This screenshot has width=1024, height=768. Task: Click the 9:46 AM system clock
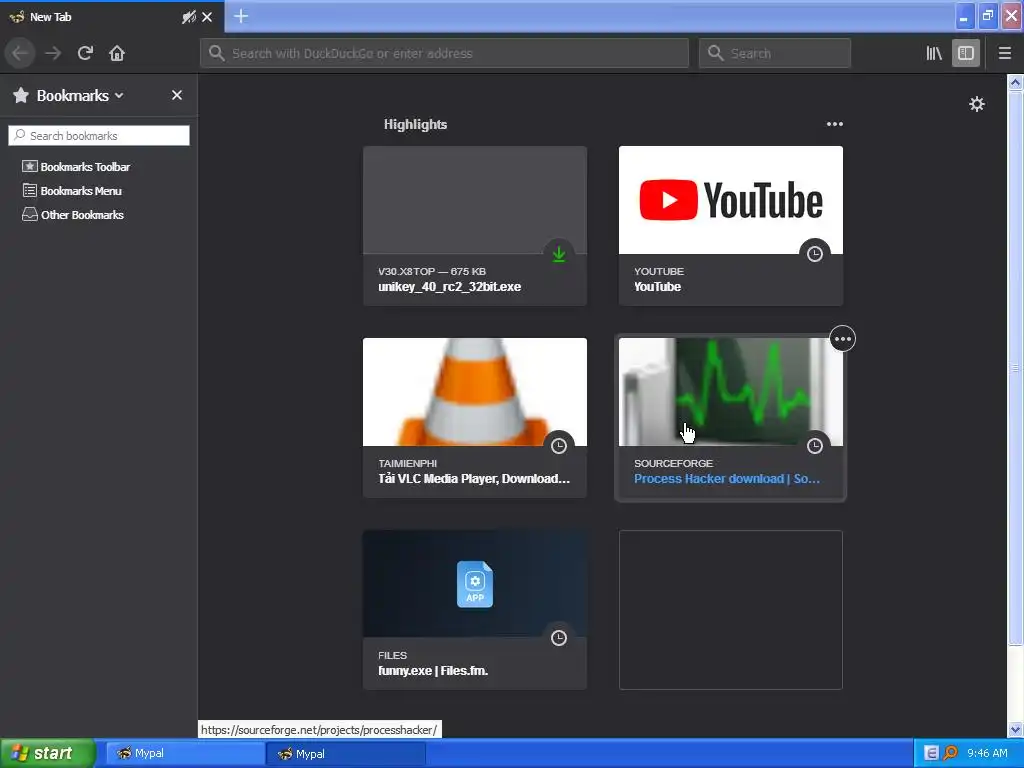987,753
